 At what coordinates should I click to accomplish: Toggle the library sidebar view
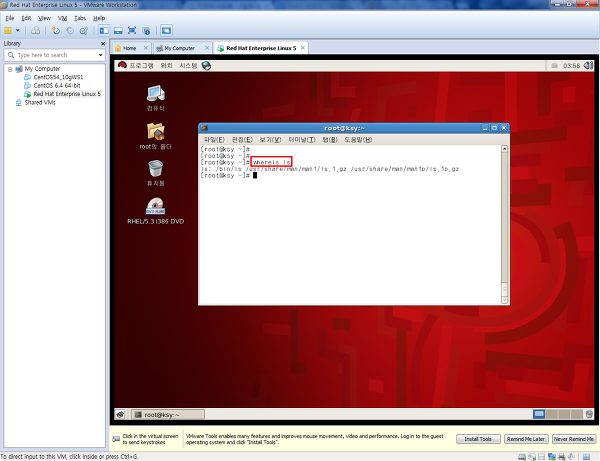pyautogui.click(x=104, y=31)
